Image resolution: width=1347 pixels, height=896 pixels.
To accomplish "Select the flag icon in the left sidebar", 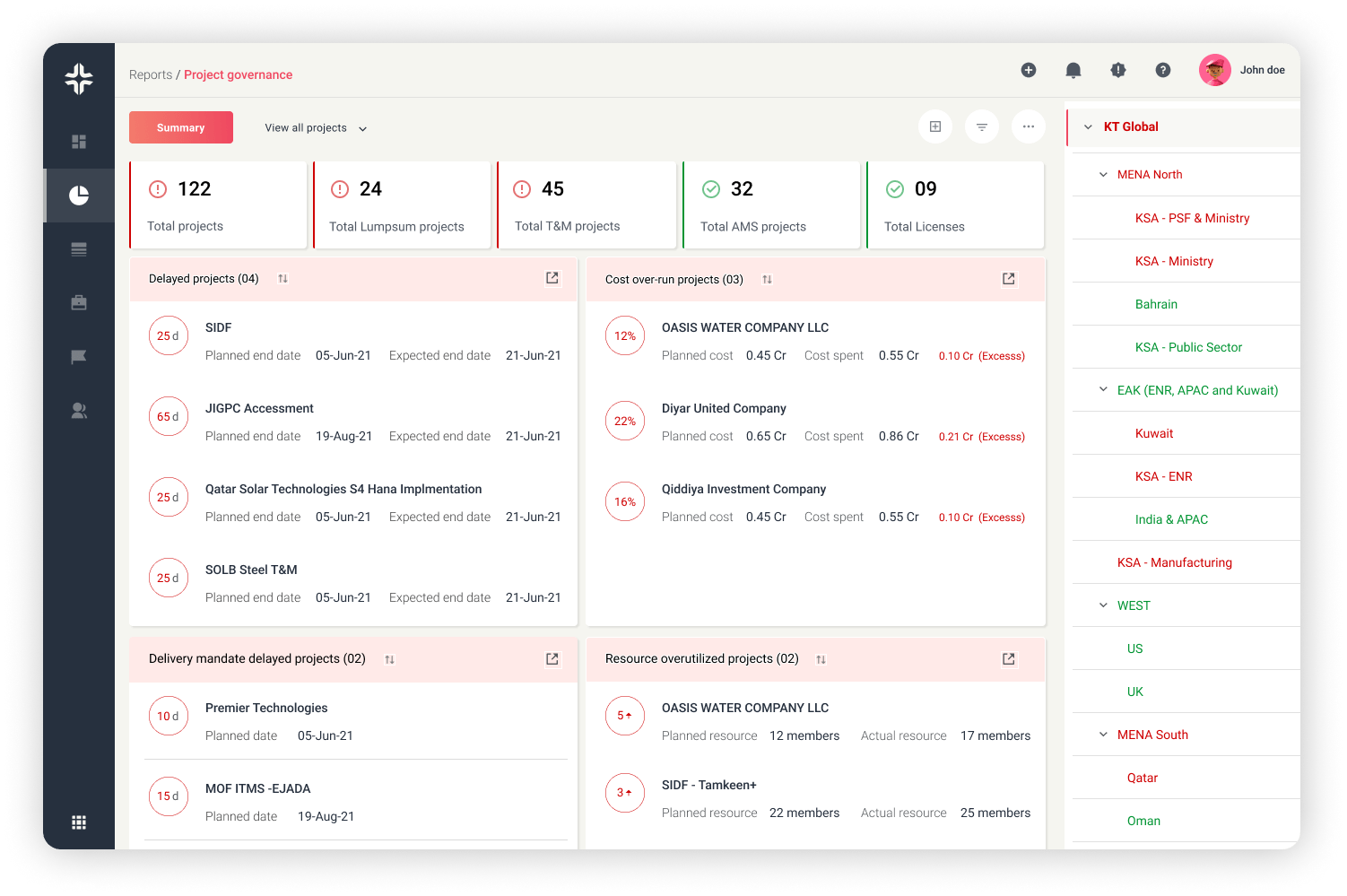I will click(x=78, y=356).
